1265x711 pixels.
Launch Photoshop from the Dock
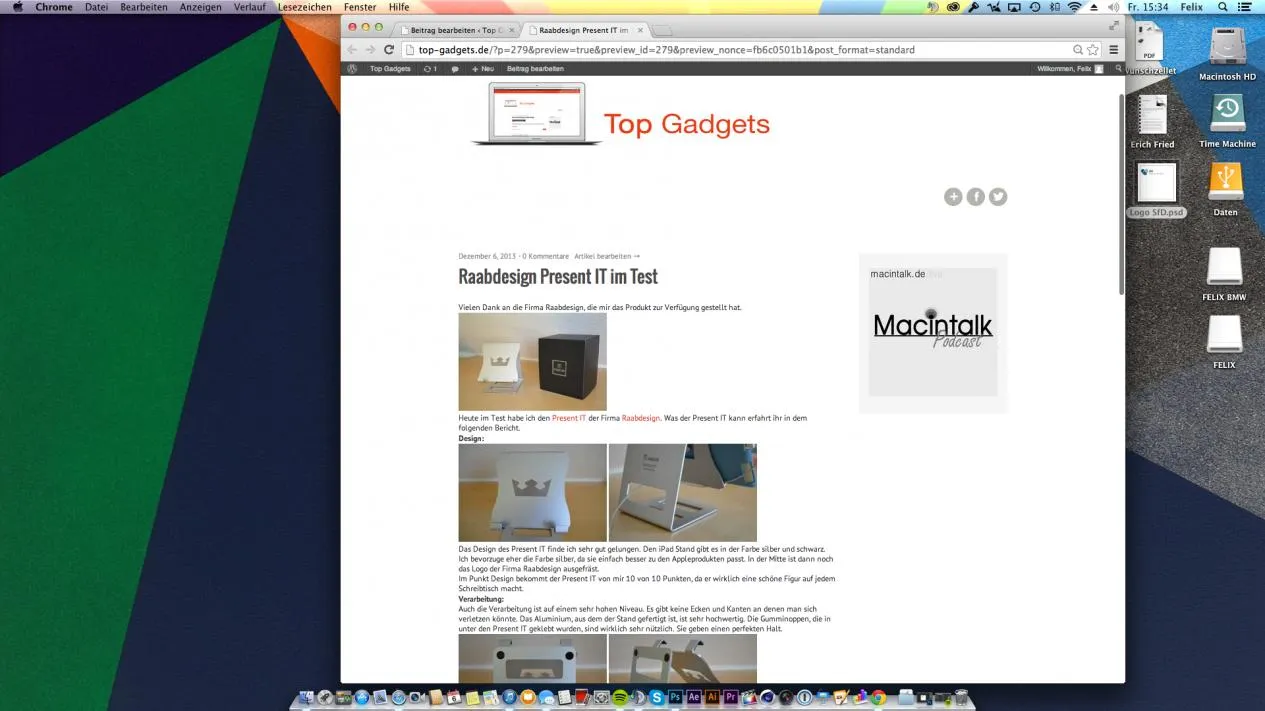(676, 698)
